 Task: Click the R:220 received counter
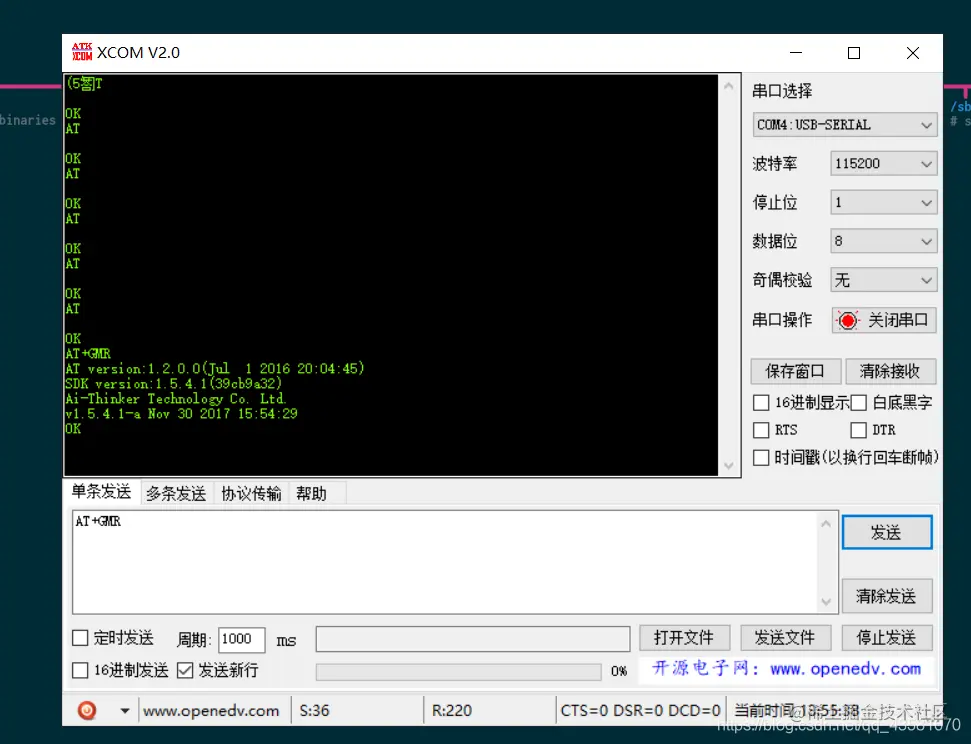click(451, 711)
